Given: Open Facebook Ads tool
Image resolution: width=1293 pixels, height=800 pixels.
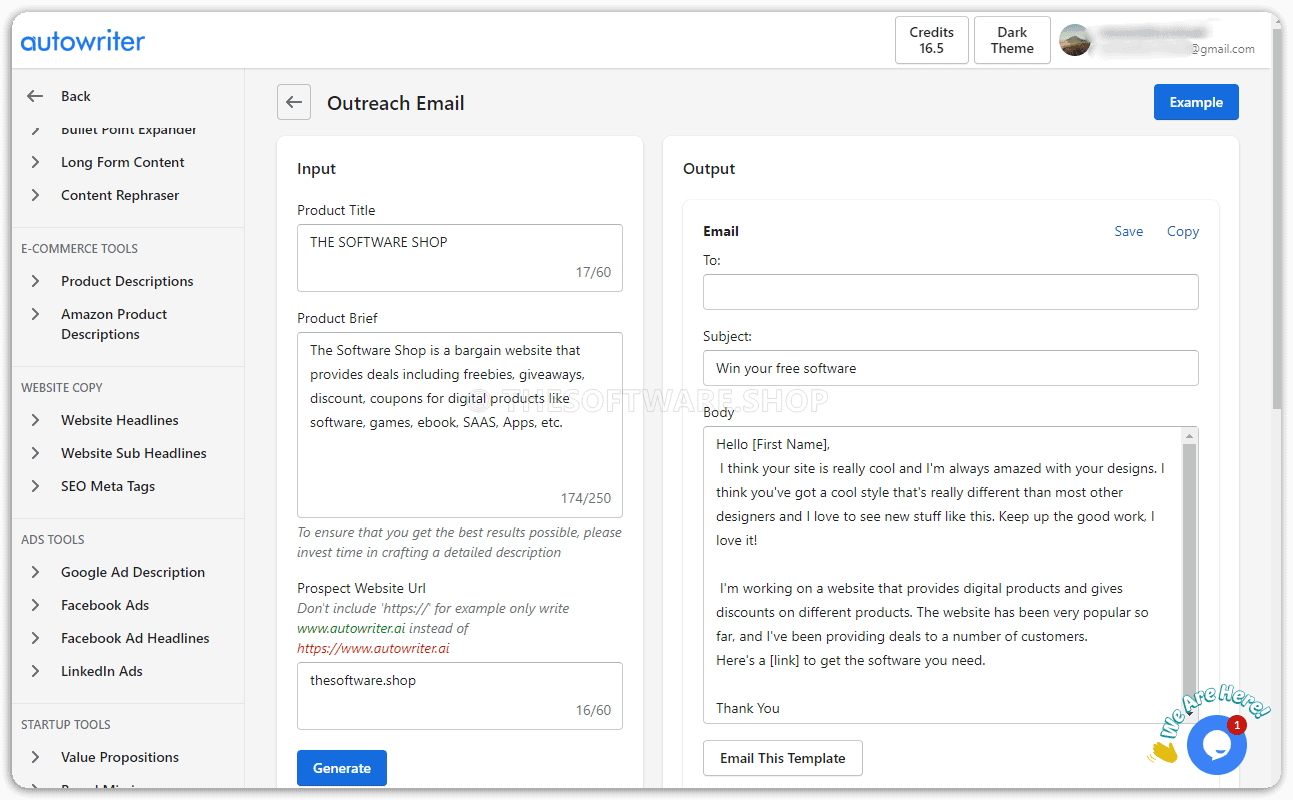Looking at the screenshot, I should pos(105,605).
